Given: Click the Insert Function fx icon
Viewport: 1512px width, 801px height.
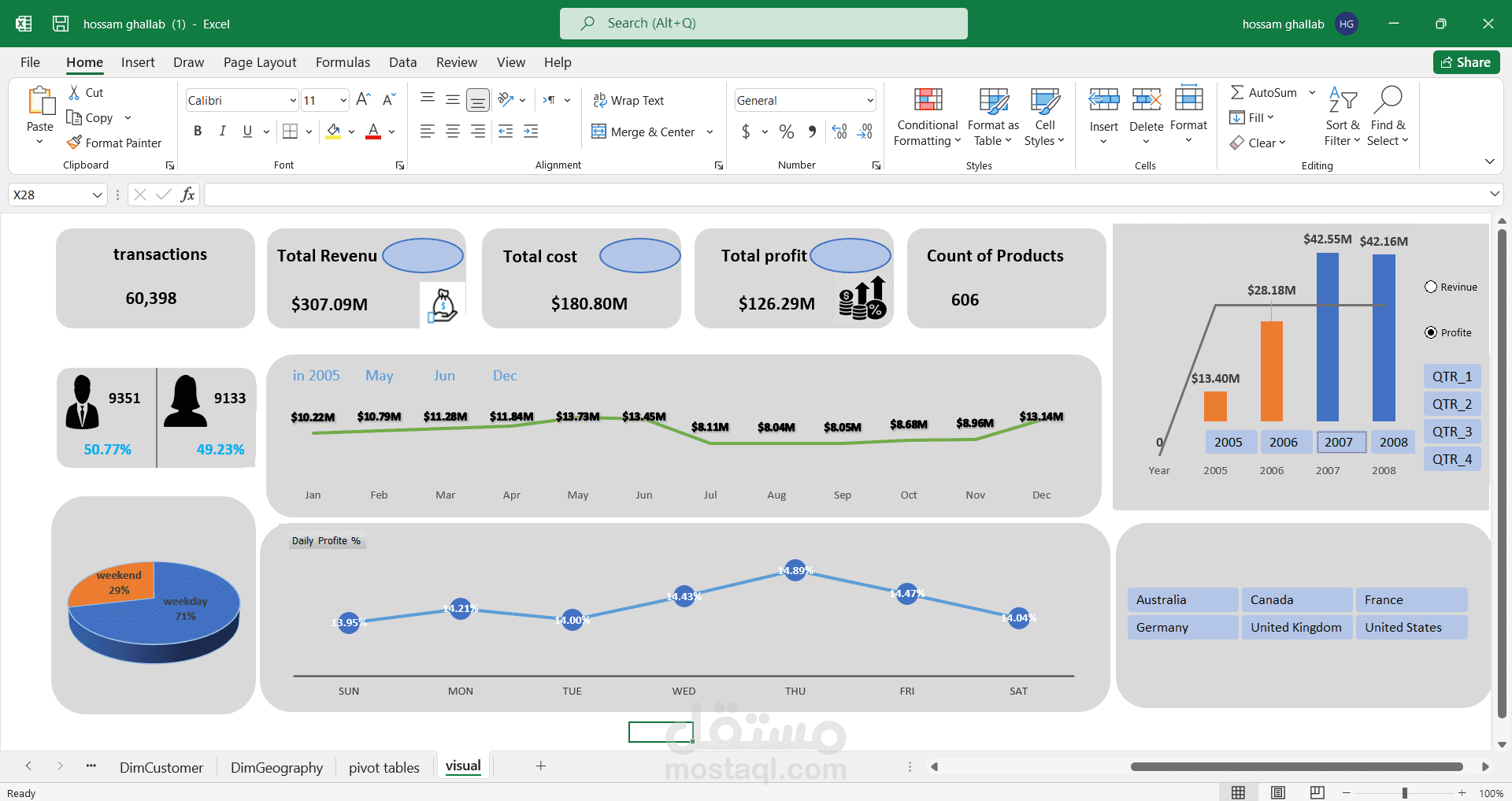Looking at the screenshot, I should (x=187, y=195).
